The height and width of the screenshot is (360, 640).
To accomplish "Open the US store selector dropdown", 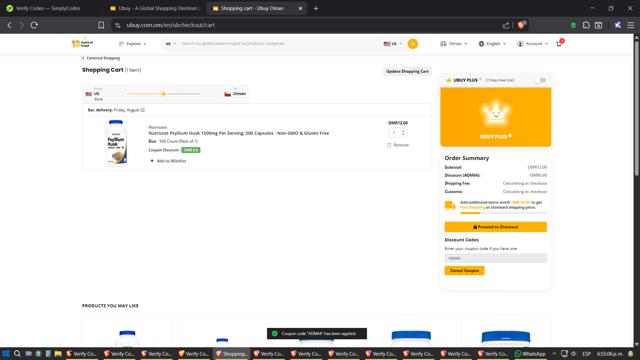I will point(392,44).
